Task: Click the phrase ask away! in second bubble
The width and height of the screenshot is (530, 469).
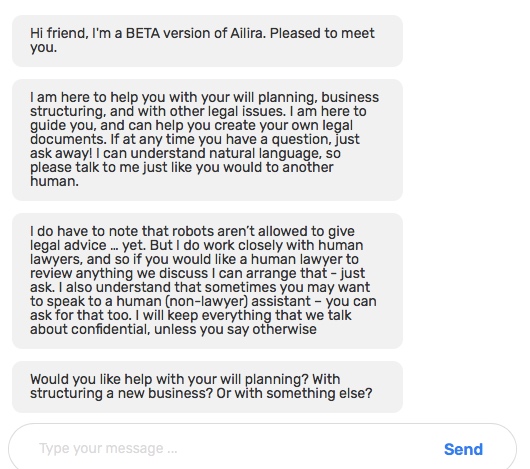Action: 61,153
